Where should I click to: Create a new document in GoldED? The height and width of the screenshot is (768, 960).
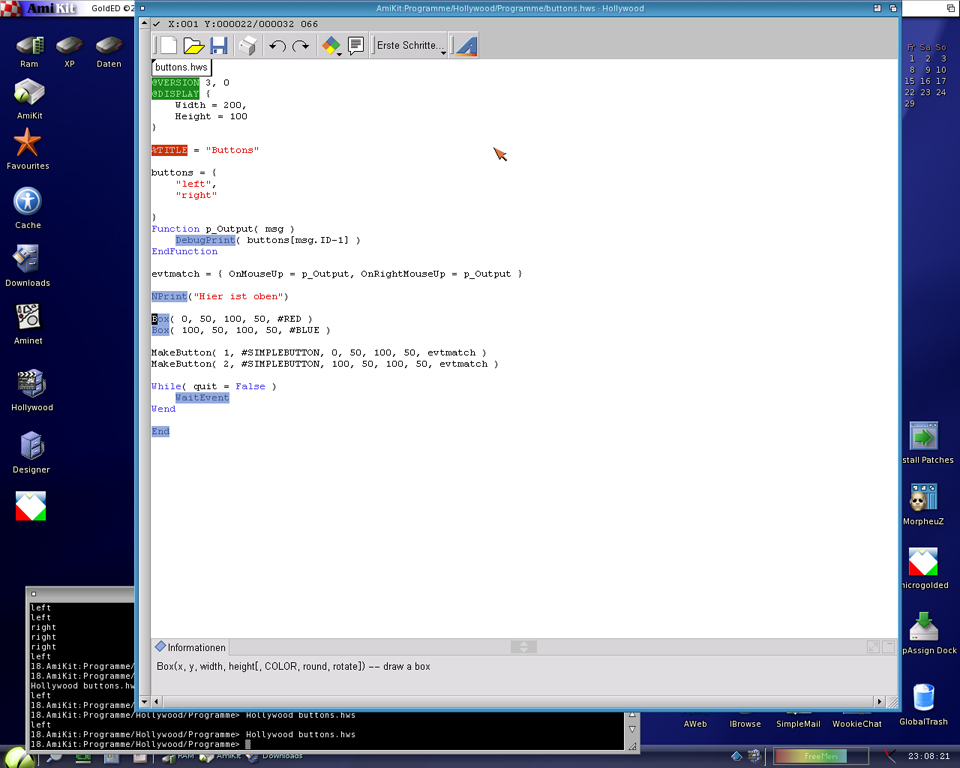click(x=169, y=46)
